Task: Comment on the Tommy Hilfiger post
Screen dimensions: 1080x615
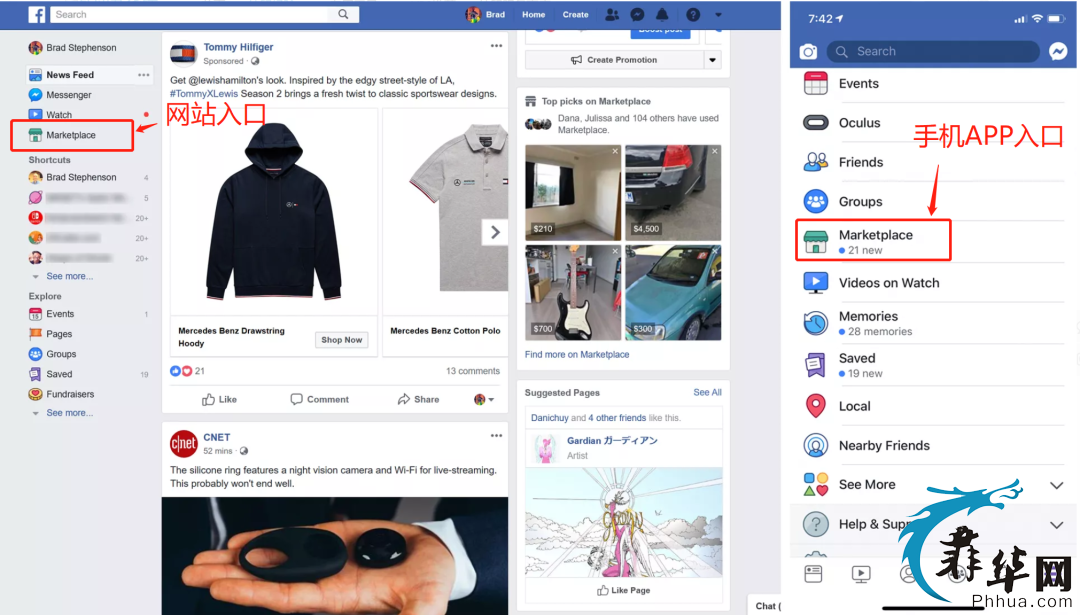Action: 320,399
